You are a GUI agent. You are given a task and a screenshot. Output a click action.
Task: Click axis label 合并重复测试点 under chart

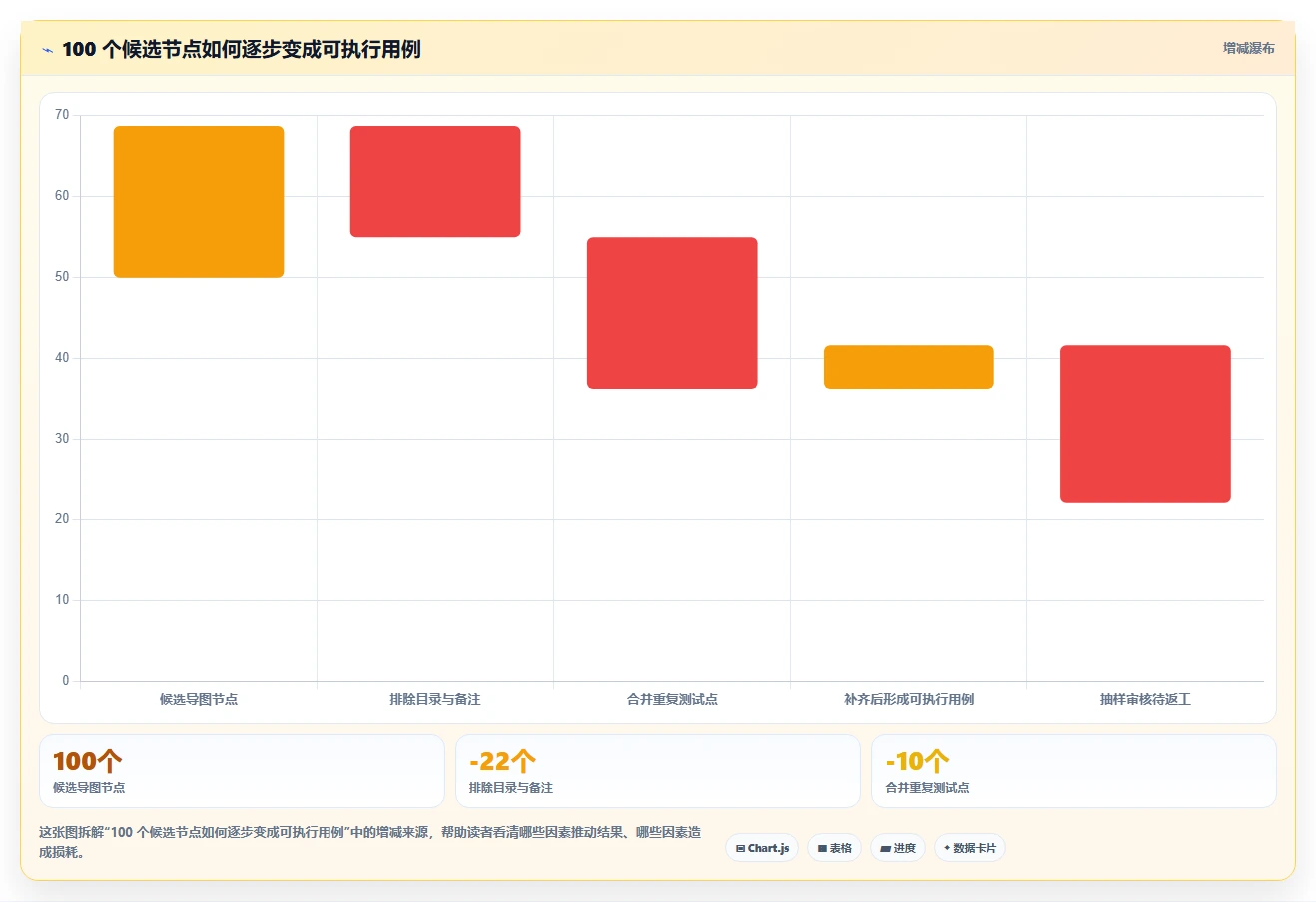coord(672,699)
